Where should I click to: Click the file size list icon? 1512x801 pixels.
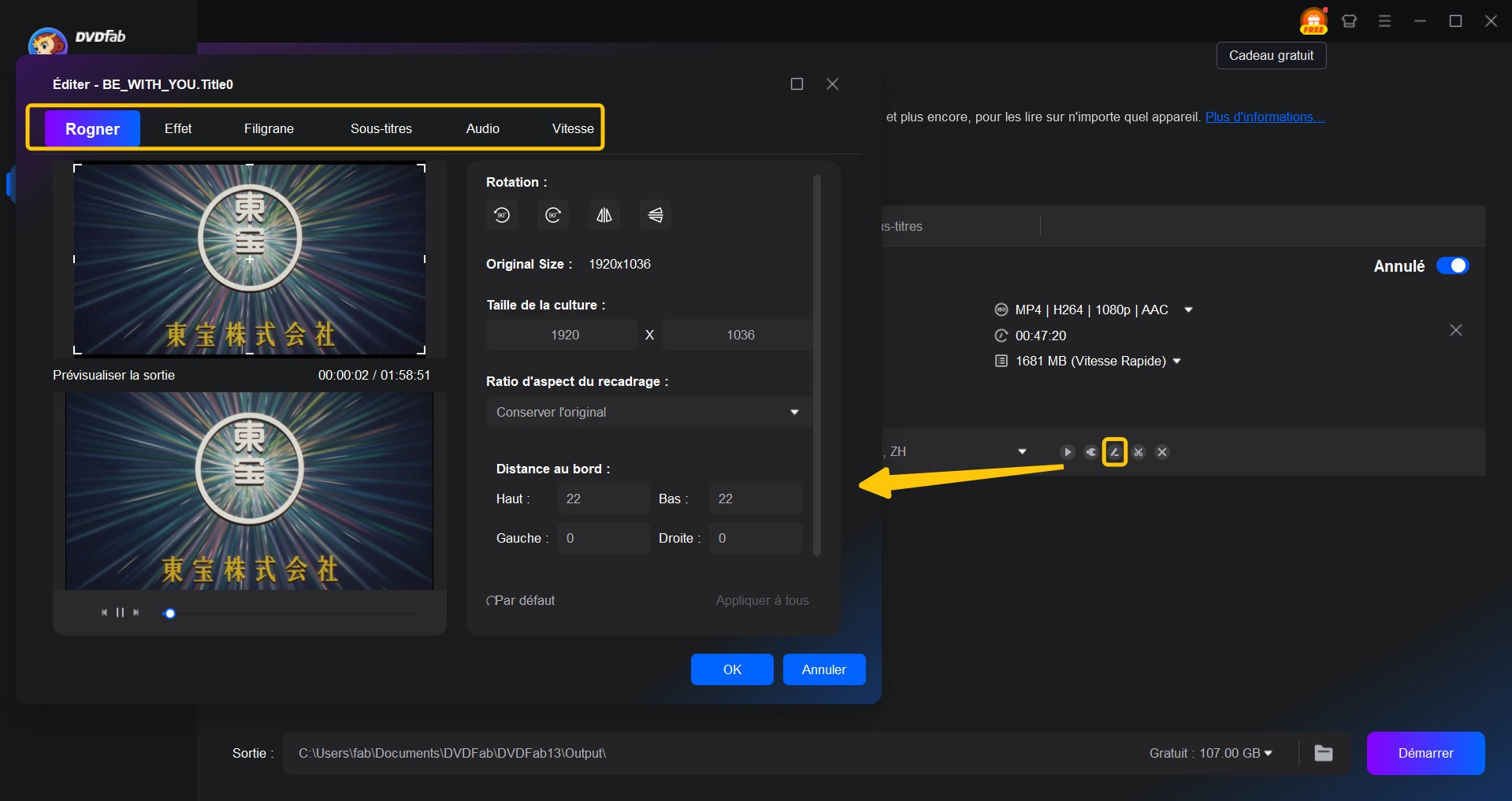pos(1001,361)
